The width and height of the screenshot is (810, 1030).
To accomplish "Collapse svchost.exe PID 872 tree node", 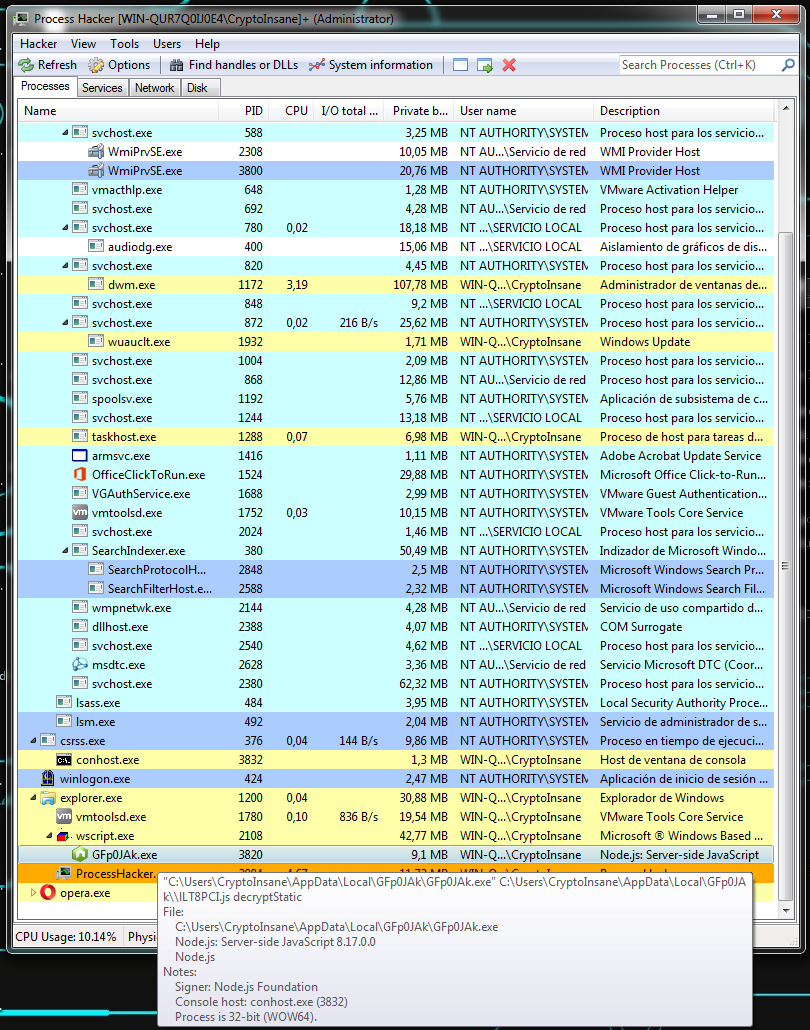I will (65, 323).
